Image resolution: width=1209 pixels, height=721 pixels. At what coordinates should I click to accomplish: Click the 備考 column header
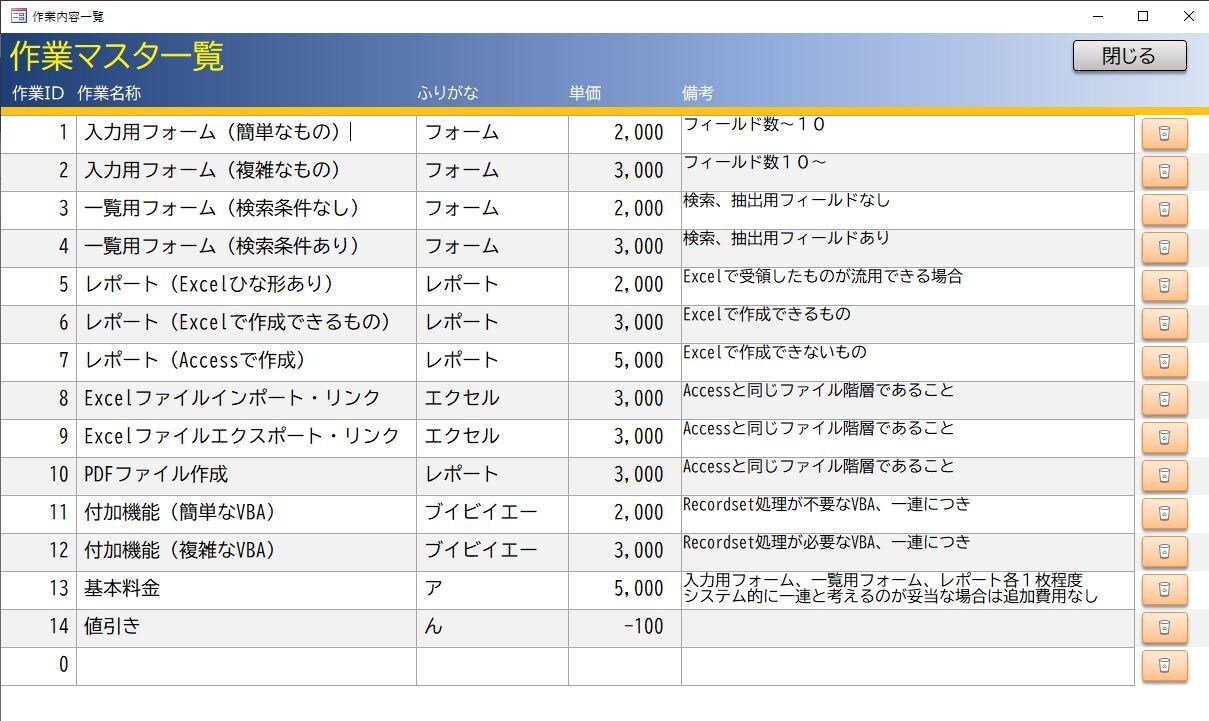pyautogui.click(x=698, y=93)
